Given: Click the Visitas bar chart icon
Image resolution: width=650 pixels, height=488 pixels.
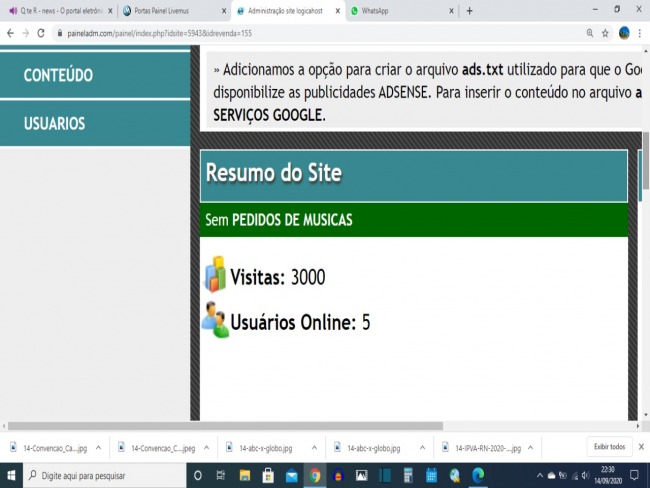Looking at the screenshot, I should [x=215, y=275].
